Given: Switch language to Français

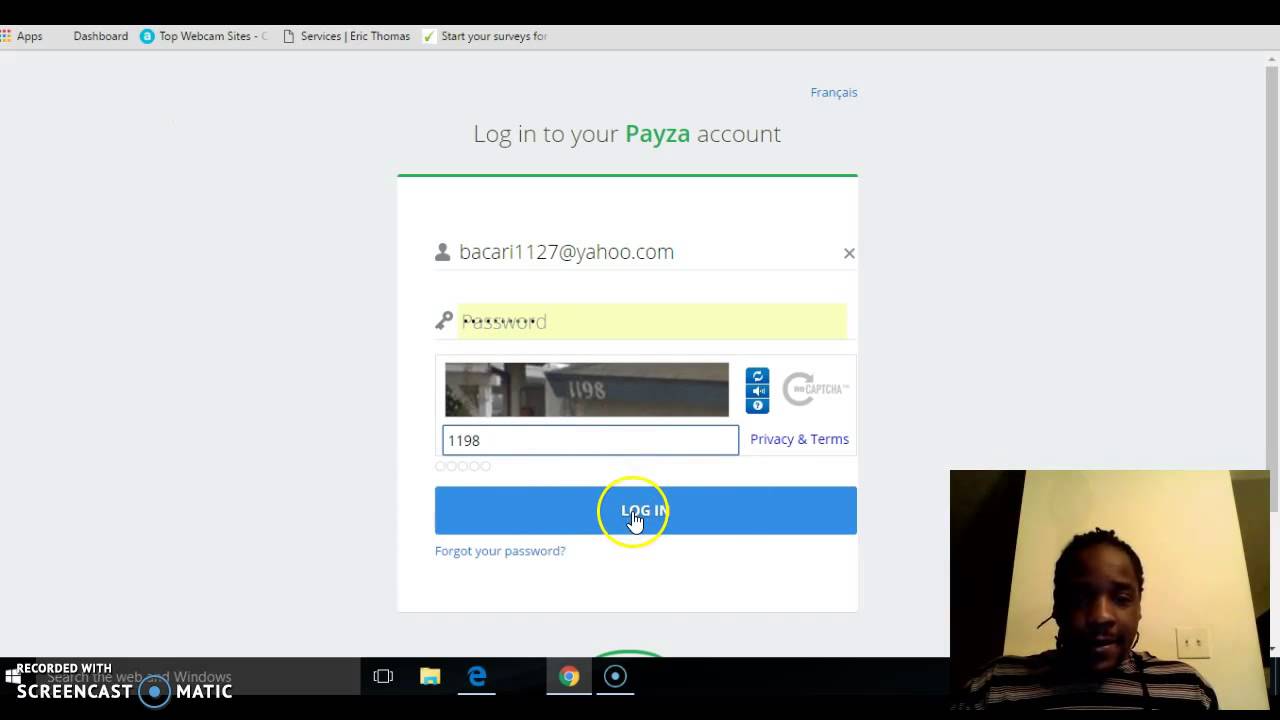Looking at the screenshot, I should (x=834, y=92).
